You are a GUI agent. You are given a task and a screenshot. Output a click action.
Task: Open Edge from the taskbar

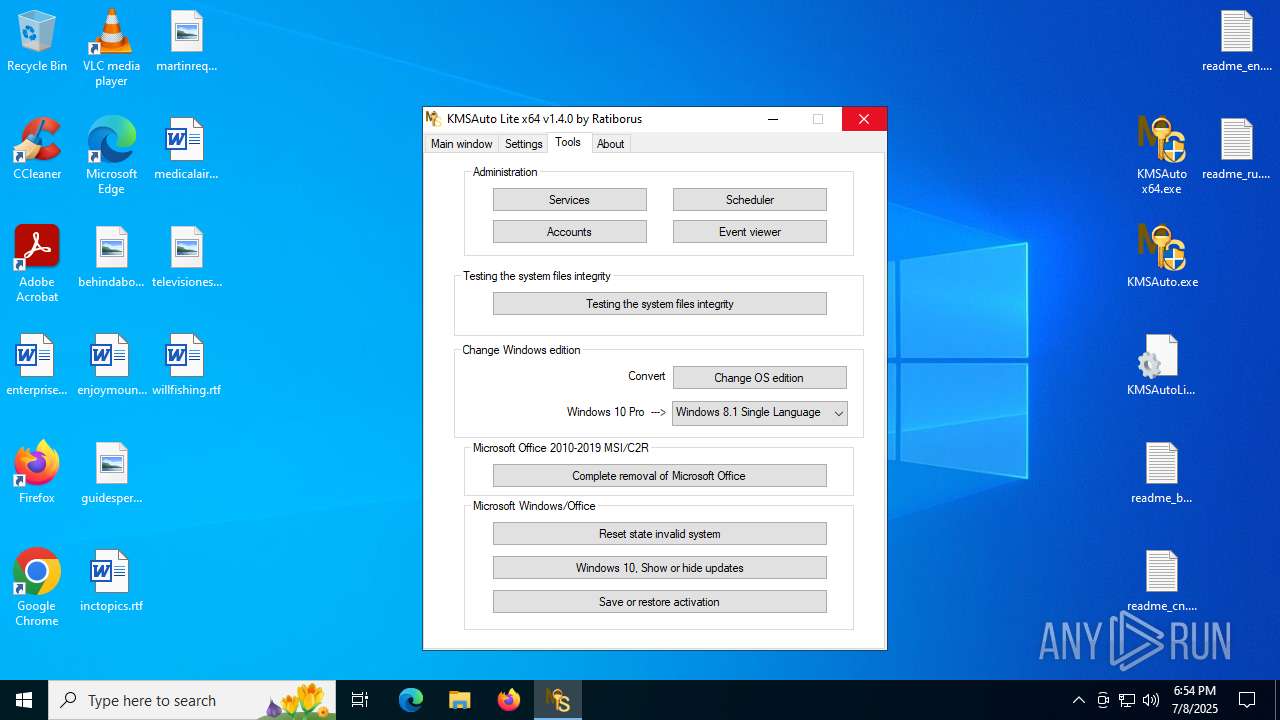411,700
